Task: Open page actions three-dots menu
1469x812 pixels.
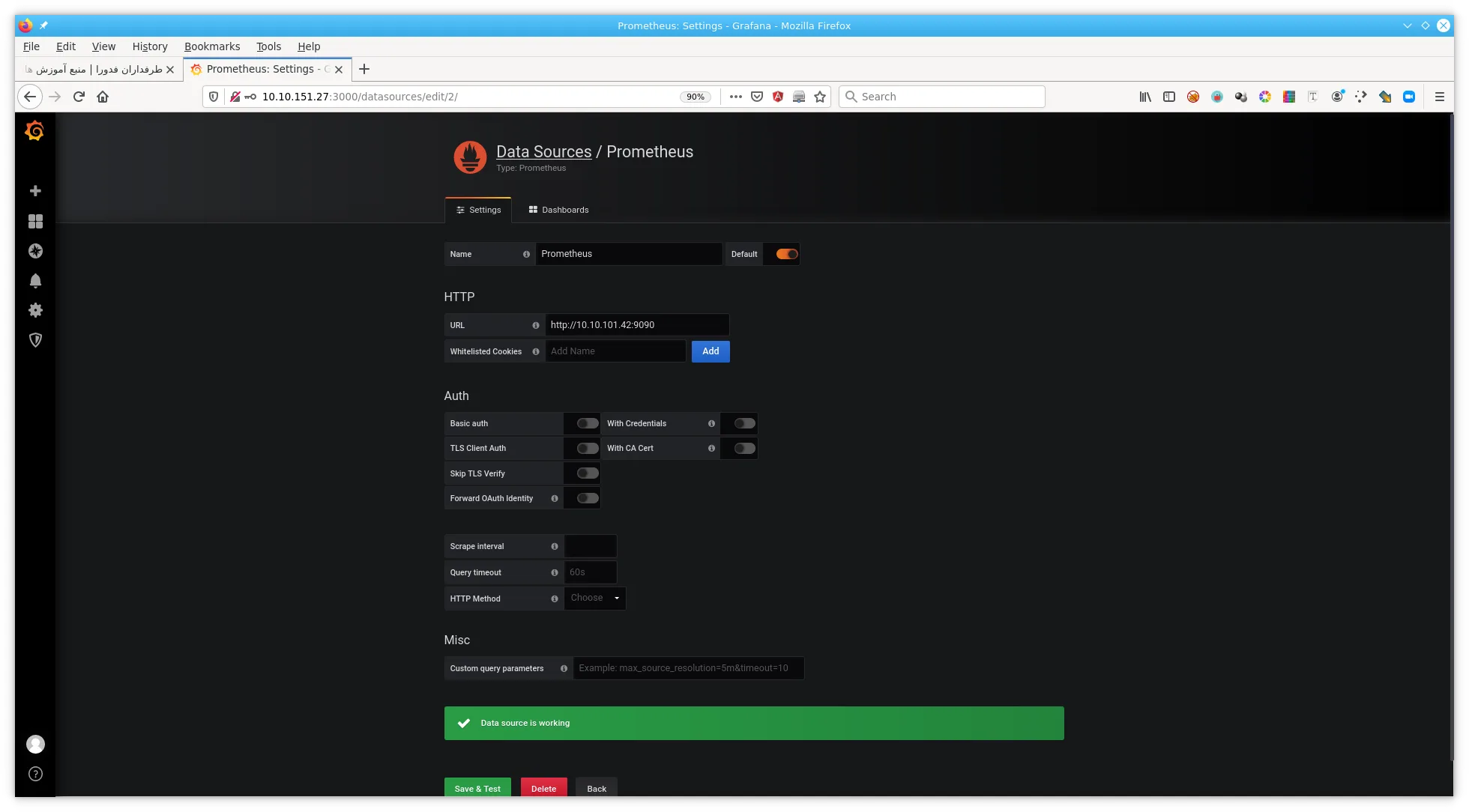Action: click(x=736, y=97)
